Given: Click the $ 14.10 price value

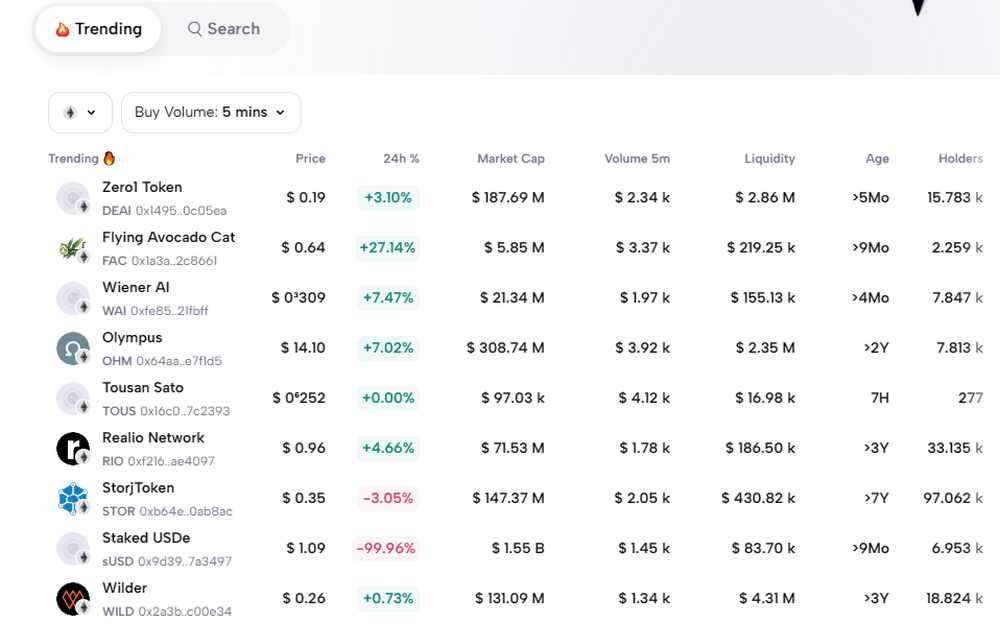Looking at the screenshot, I should click(x=303, y=348).
